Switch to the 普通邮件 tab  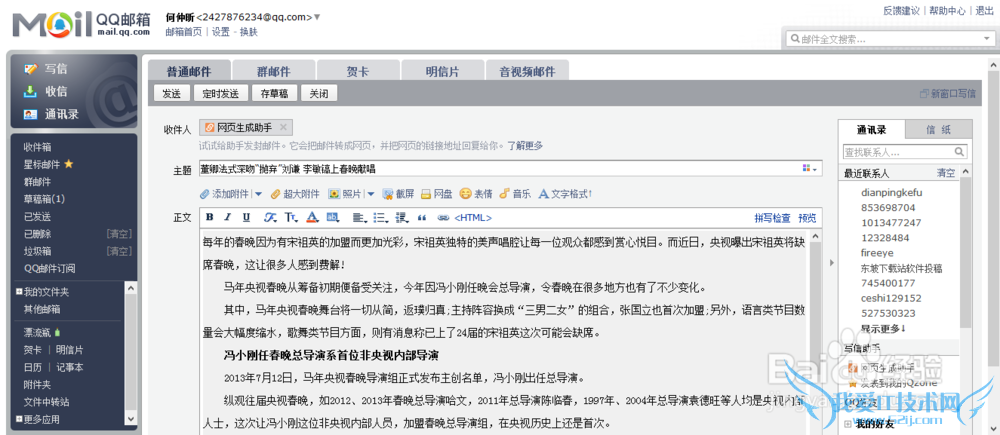(189, 71)
